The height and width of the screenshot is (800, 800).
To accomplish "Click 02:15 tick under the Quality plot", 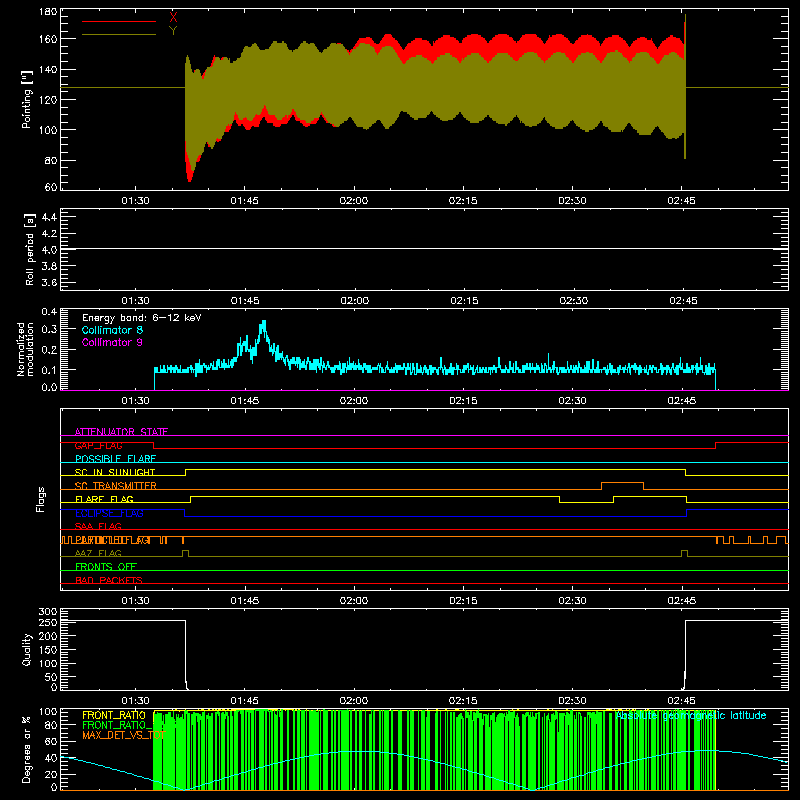I will [463, 701].
